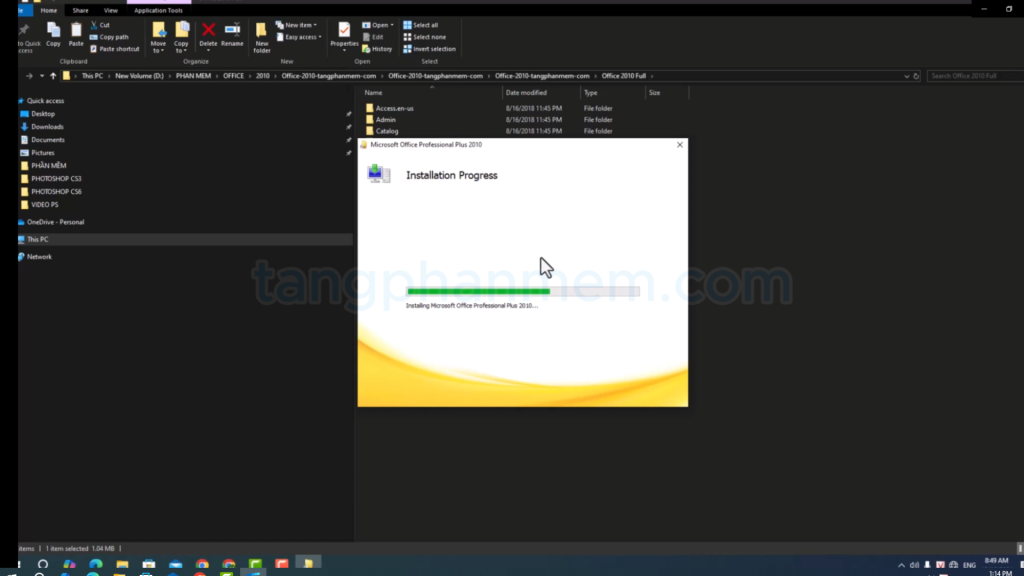Screen dimensions: 1024x576
Task: Click ENG language indicator in tray
Action: point(969,565)
